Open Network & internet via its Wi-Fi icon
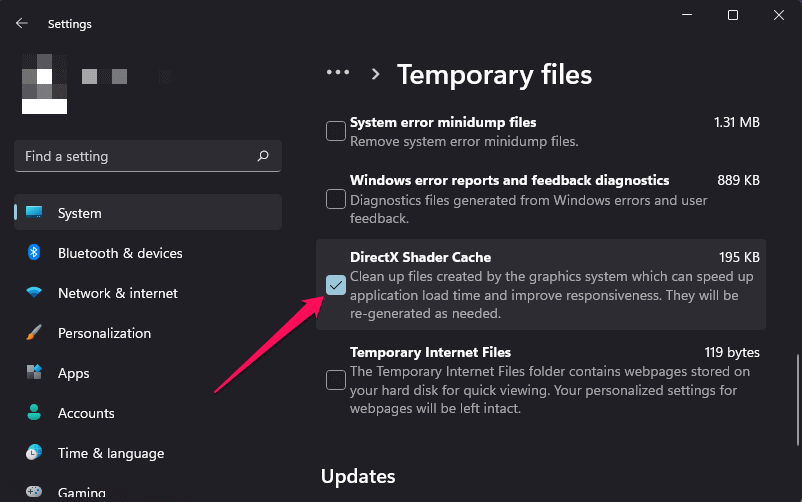The width and height of the screenshot is (802, 502). [35, 293]
